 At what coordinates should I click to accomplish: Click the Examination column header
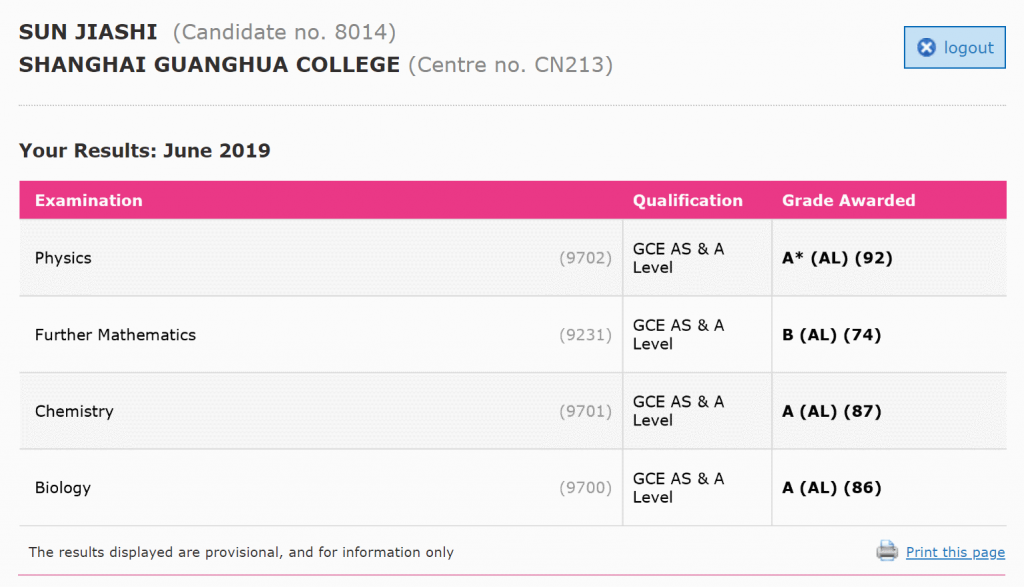coord(89,200)
